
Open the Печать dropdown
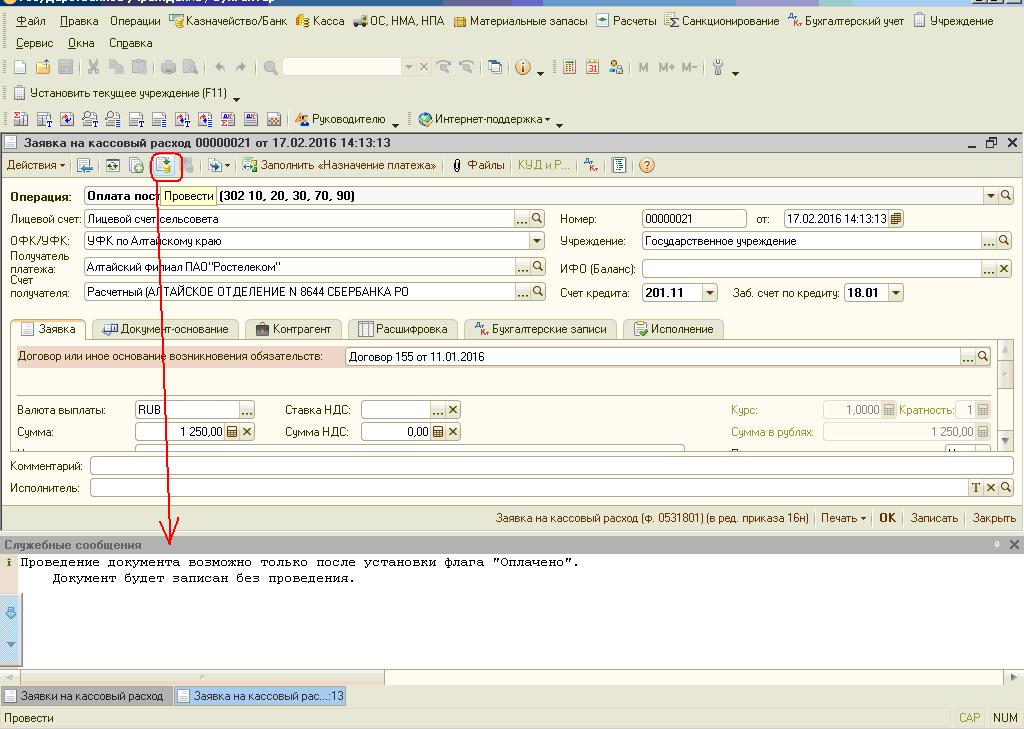pos(843,518)
